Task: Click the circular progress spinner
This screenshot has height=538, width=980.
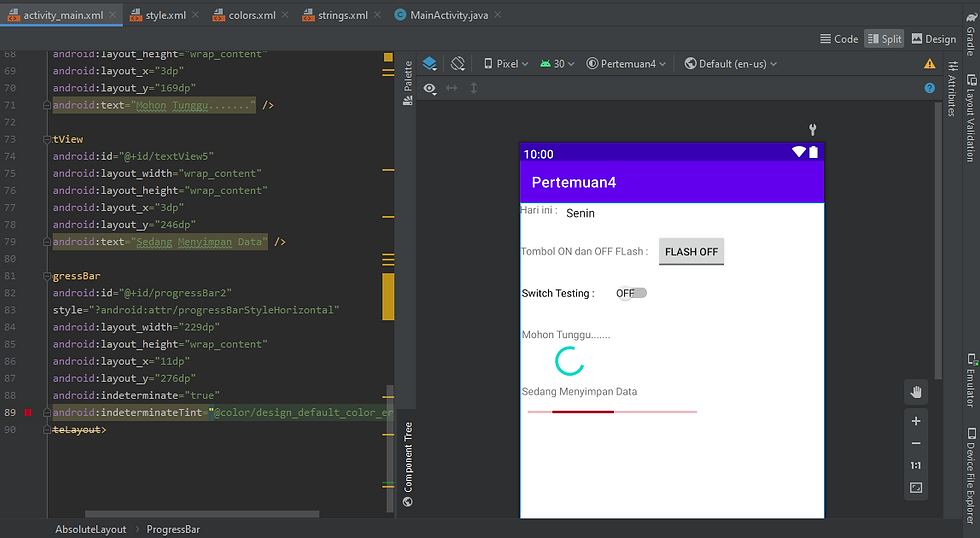Action: 569,361
